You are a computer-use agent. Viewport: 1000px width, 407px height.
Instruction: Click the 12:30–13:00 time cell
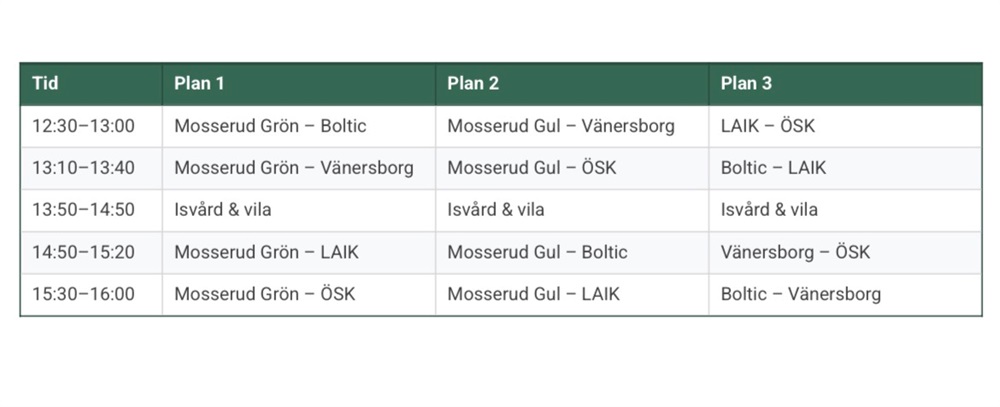83,127
